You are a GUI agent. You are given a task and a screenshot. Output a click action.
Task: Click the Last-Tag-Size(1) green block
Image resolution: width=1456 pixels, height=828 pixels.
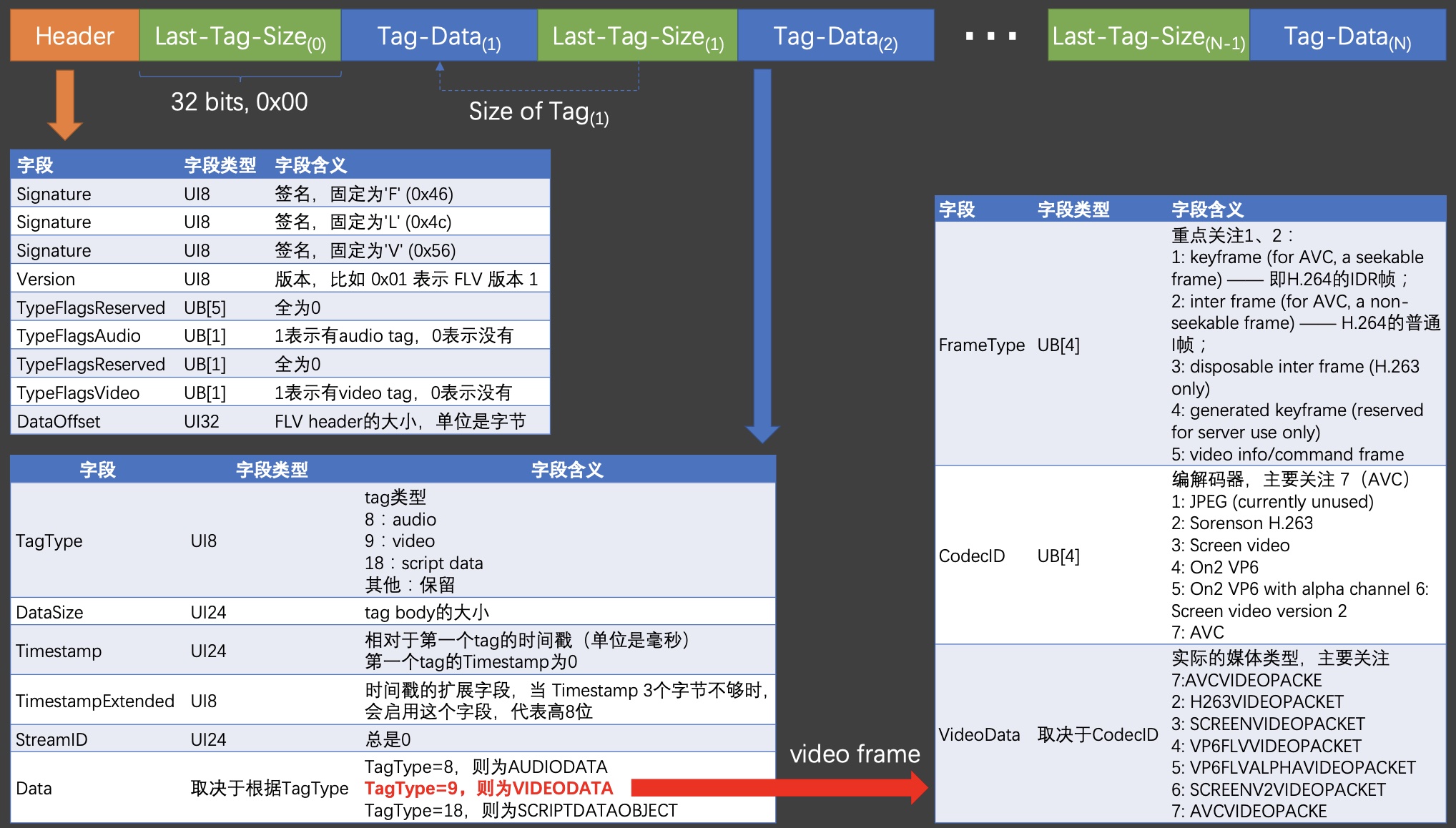point(638,35)
